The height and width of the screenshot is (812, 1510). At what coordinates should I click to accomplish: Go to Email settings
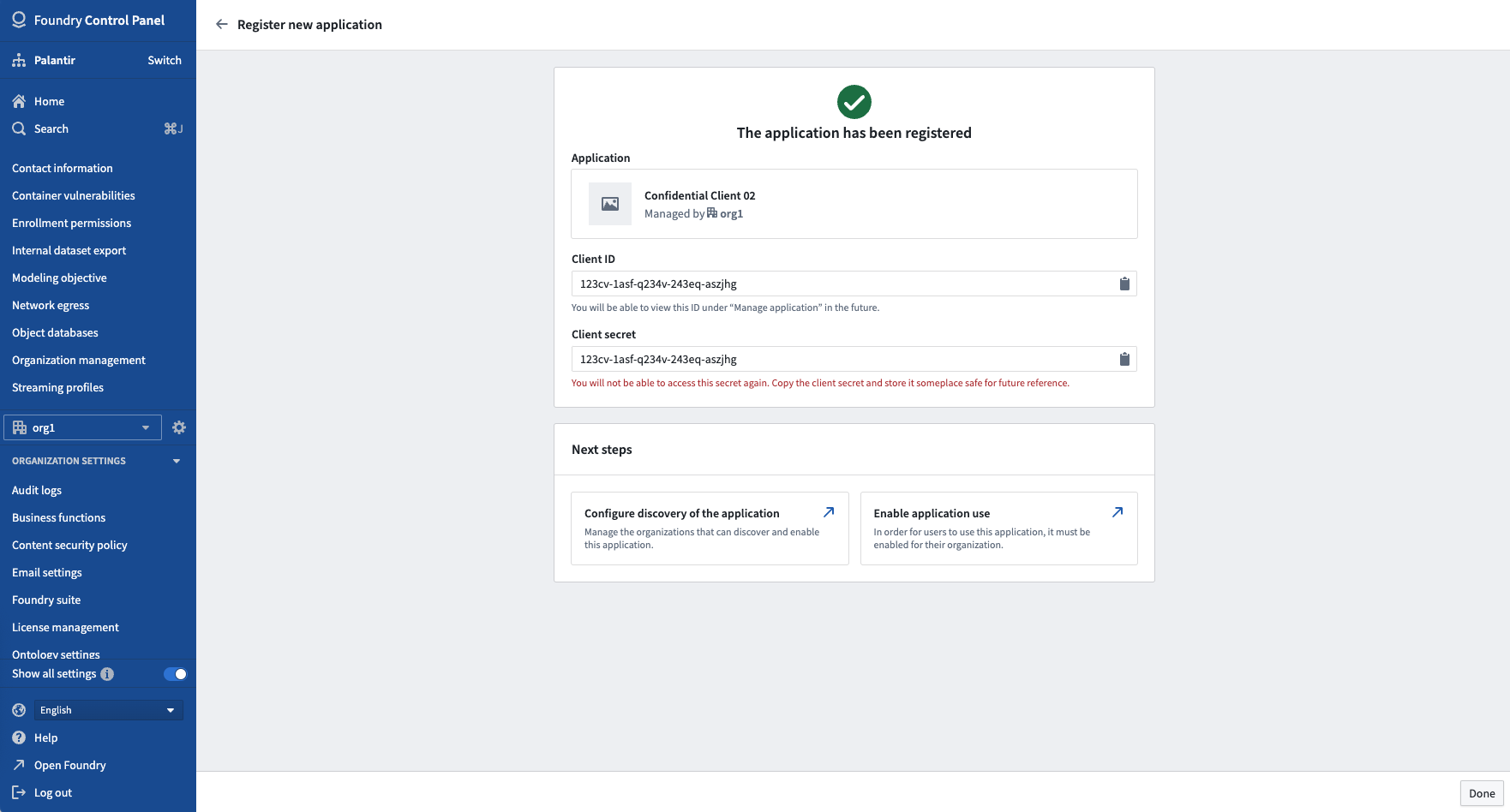click(x=47, y=572)
